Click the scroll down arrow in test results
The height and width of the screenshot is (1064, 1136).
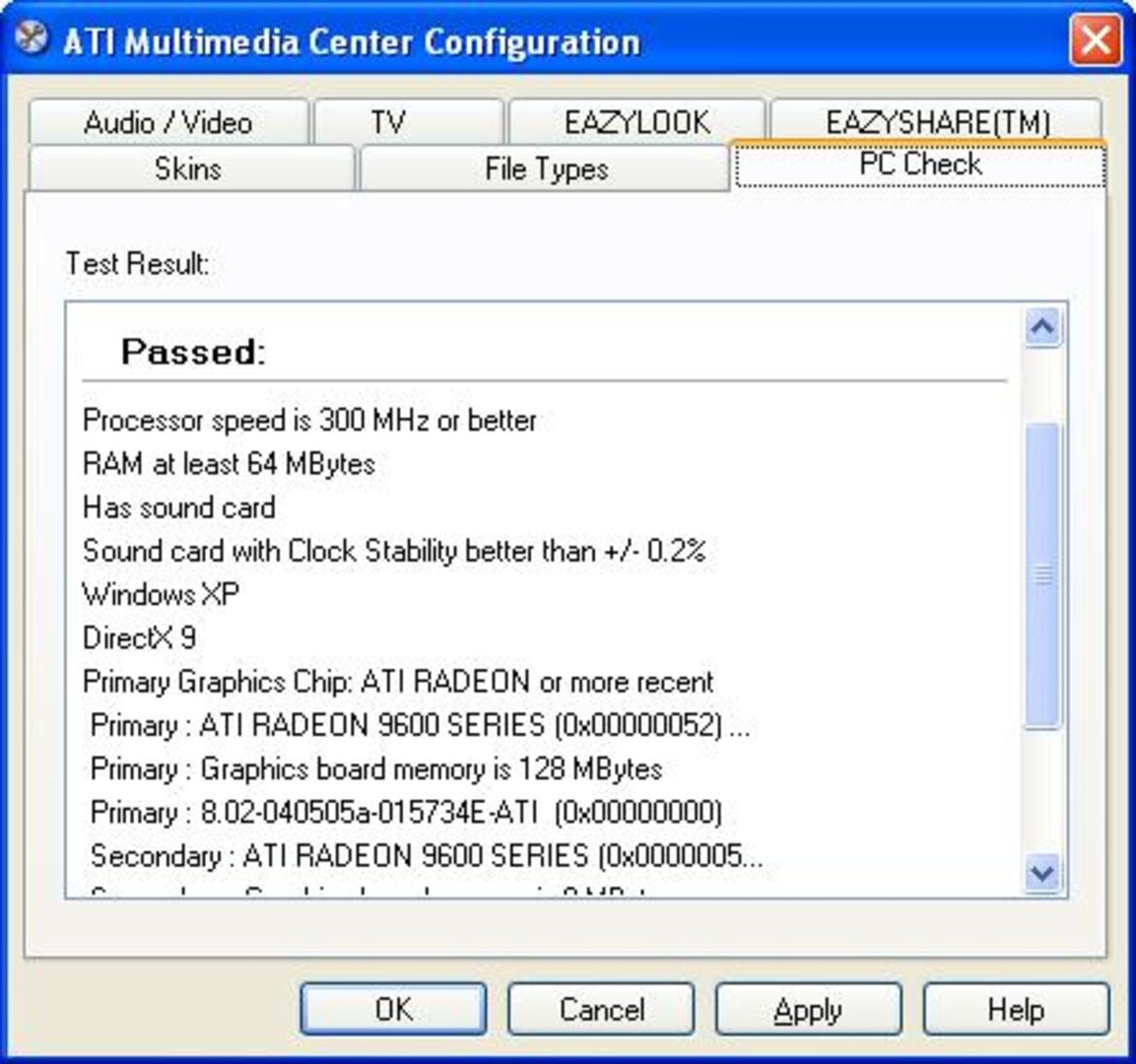pyautogui.click(x=1043, y=873)
